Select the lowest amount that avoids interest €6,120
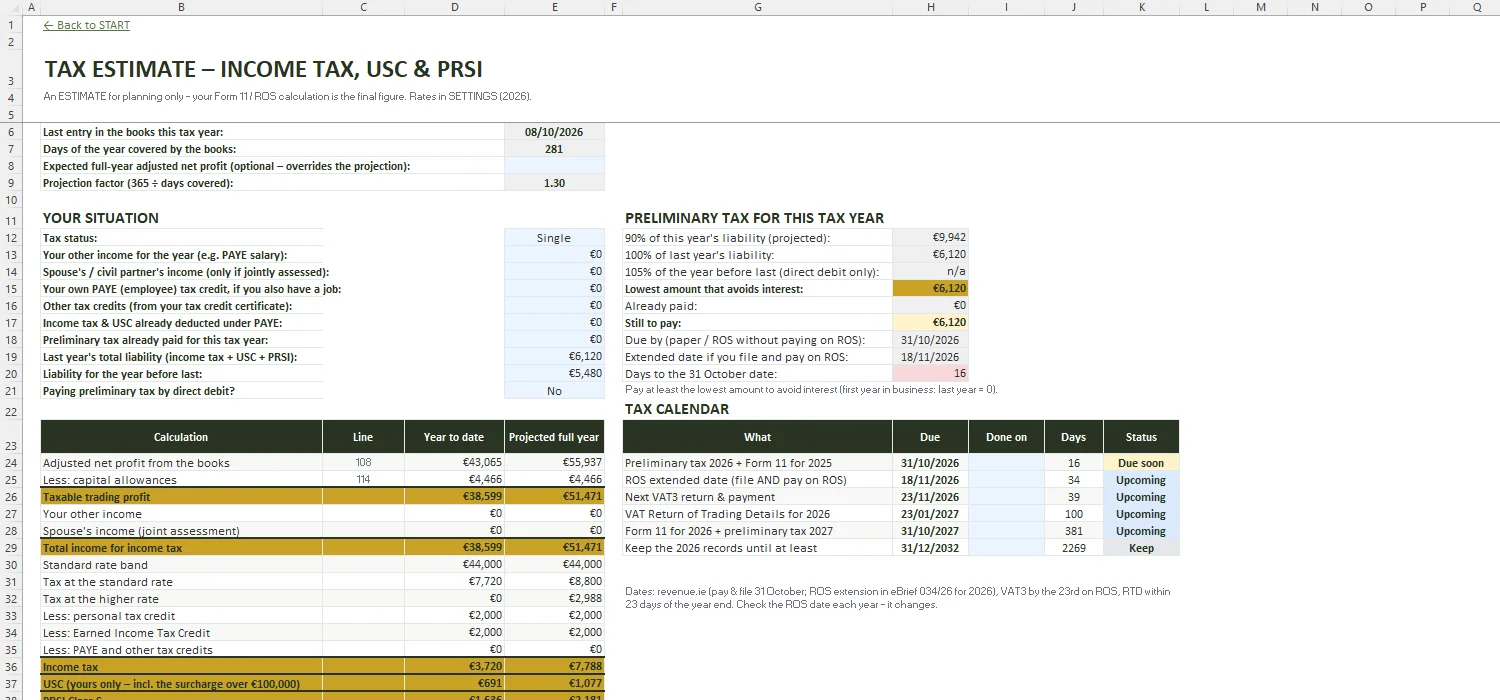The width and height of the screenshot is (1500, 700). coord(930,288)
